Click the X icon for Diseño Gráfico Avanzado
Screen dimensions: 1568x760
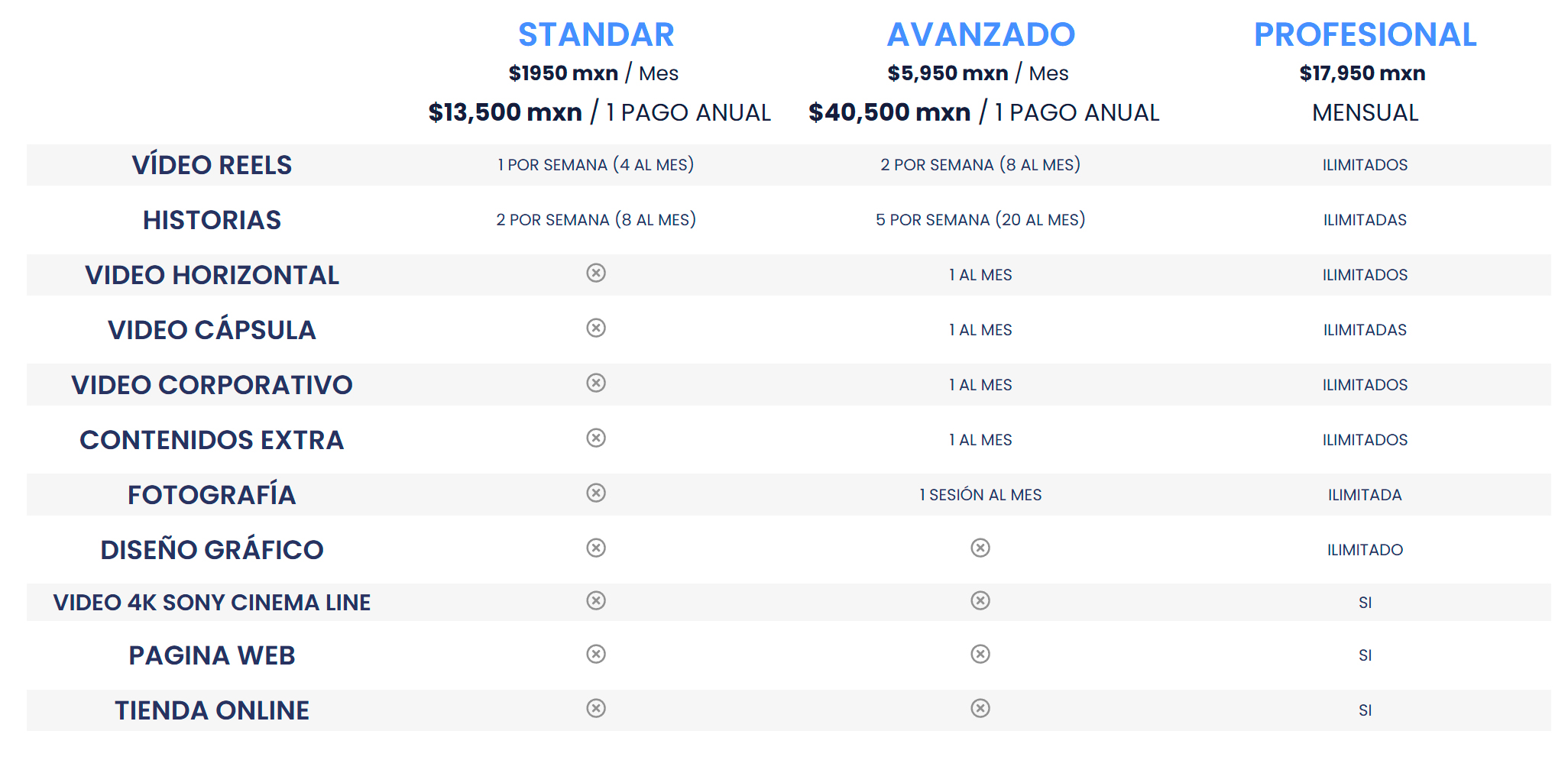pyautogui.click(x=980, y=548)
